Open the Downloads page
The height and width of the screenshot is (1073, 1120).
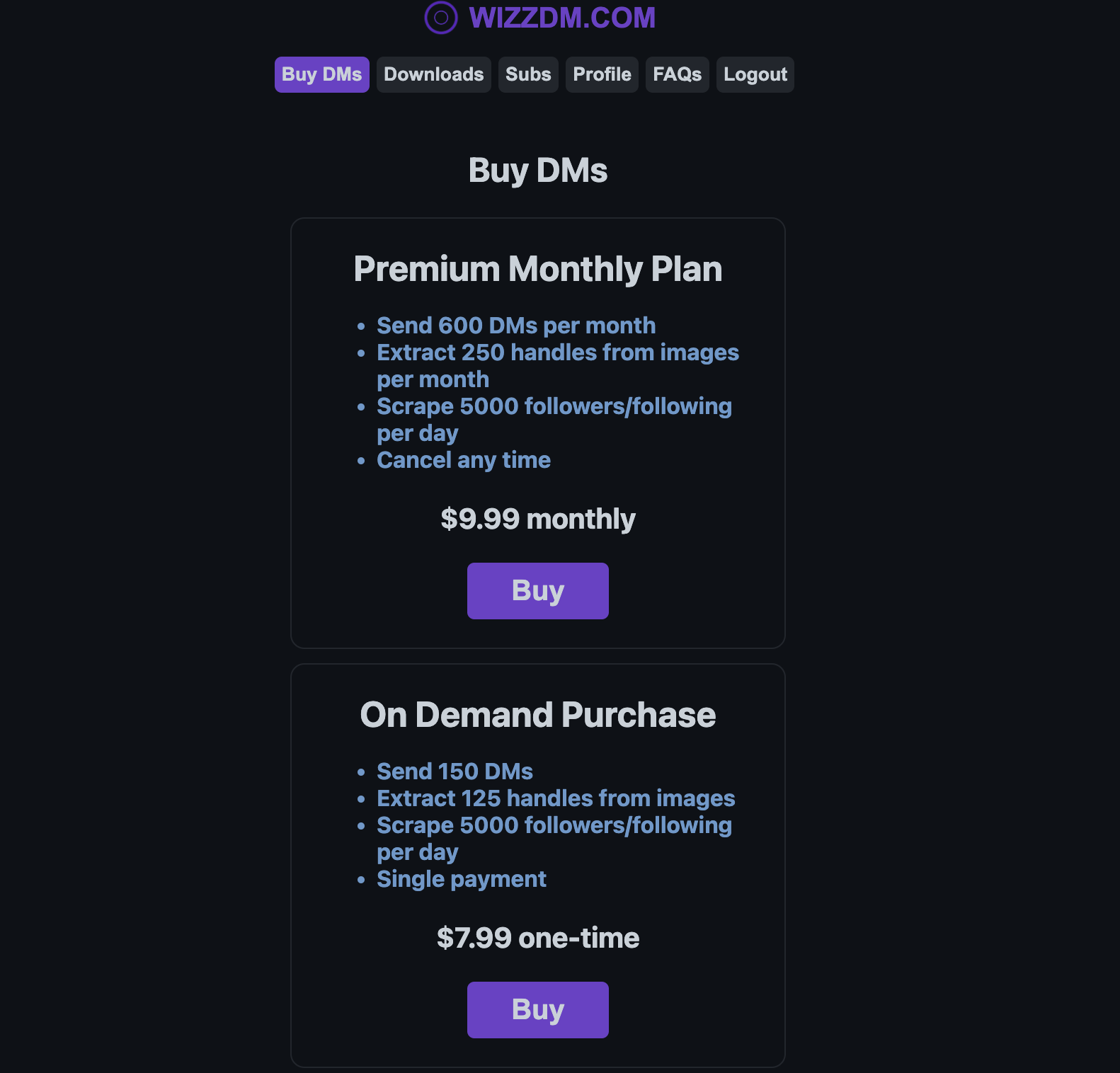click(x=433, y=74)
